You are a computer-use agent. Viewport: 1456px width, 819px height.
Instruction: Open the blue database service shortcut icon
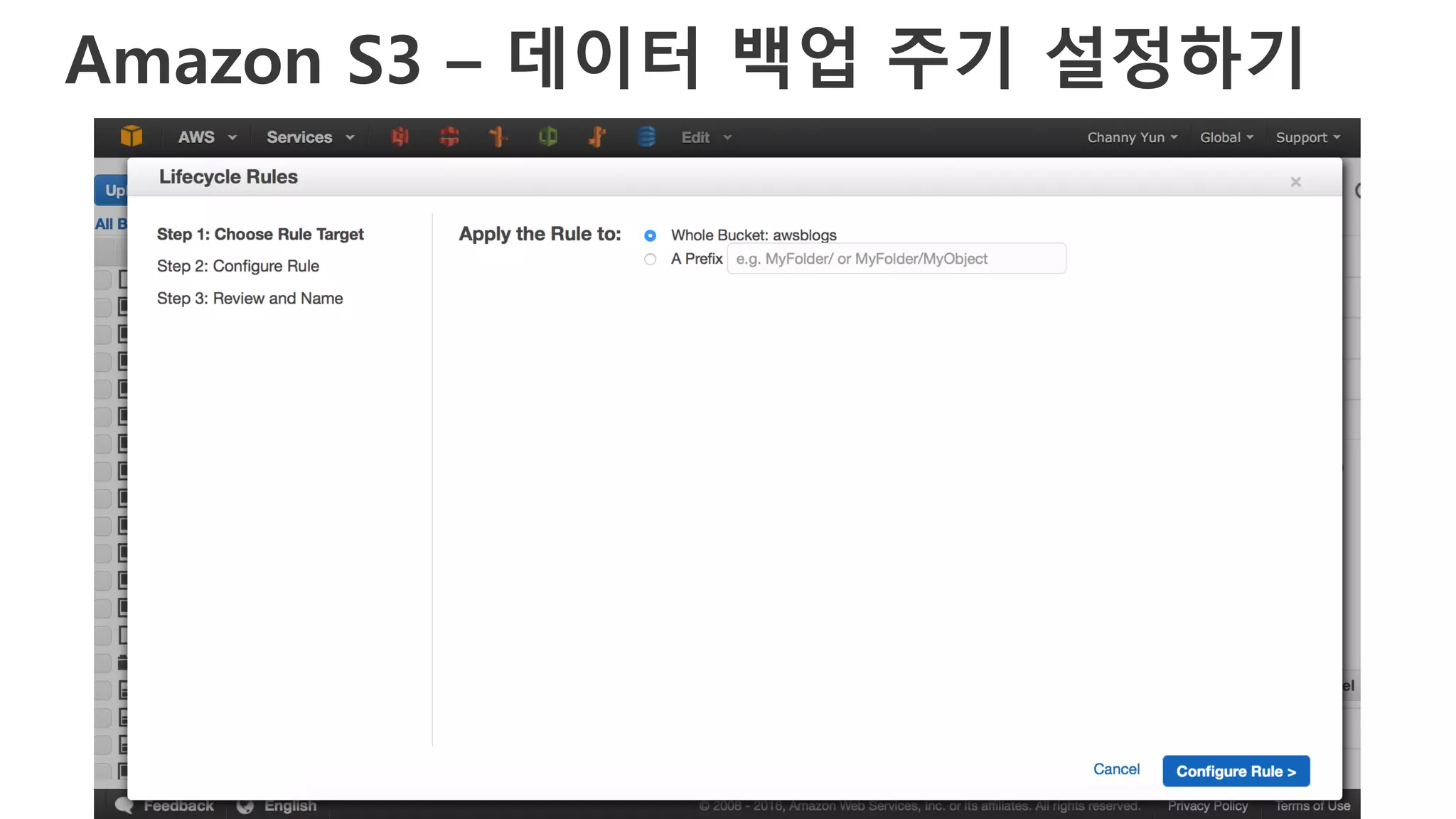pyautogui.click(x=646, y=136)
